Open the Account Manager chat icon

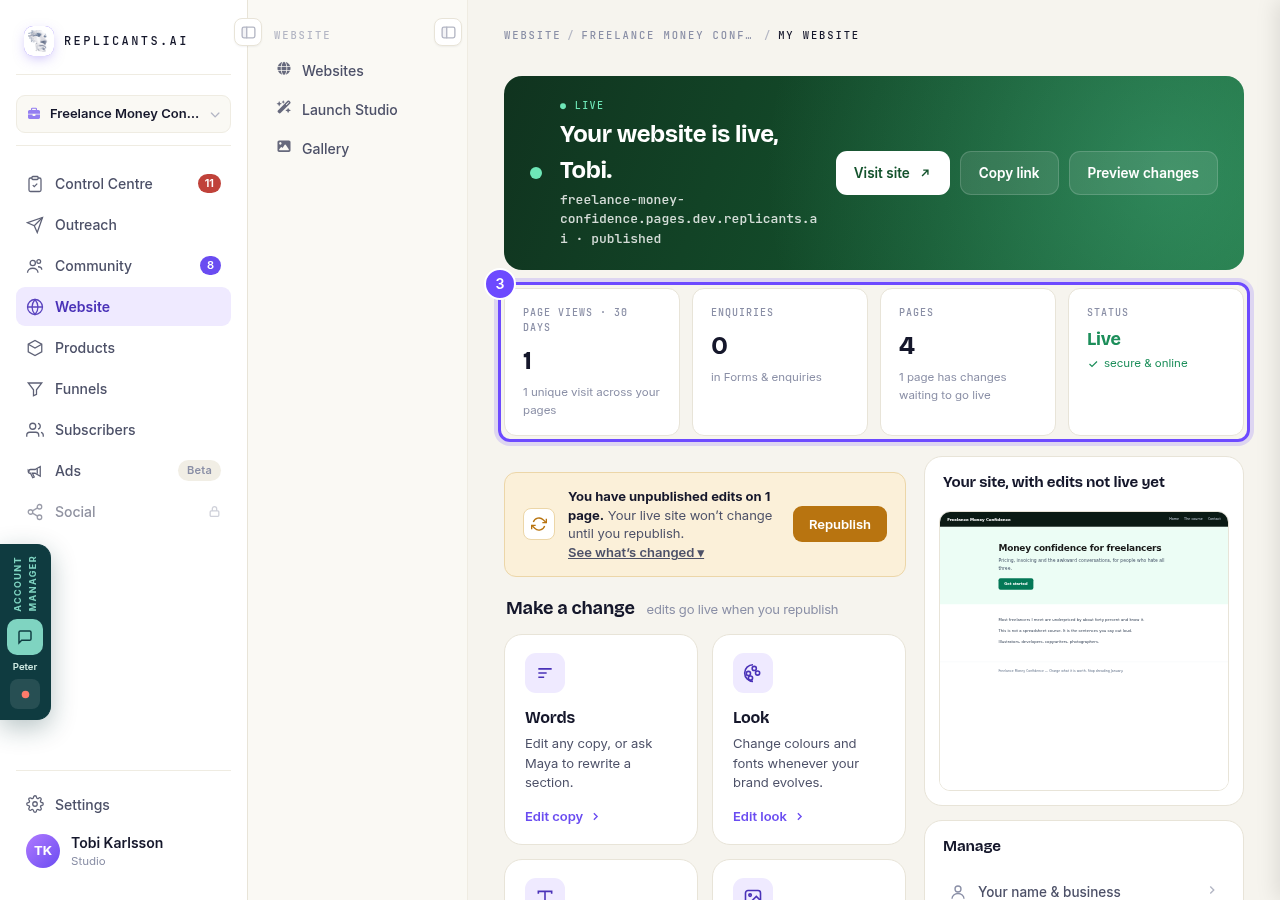[25, 637]
